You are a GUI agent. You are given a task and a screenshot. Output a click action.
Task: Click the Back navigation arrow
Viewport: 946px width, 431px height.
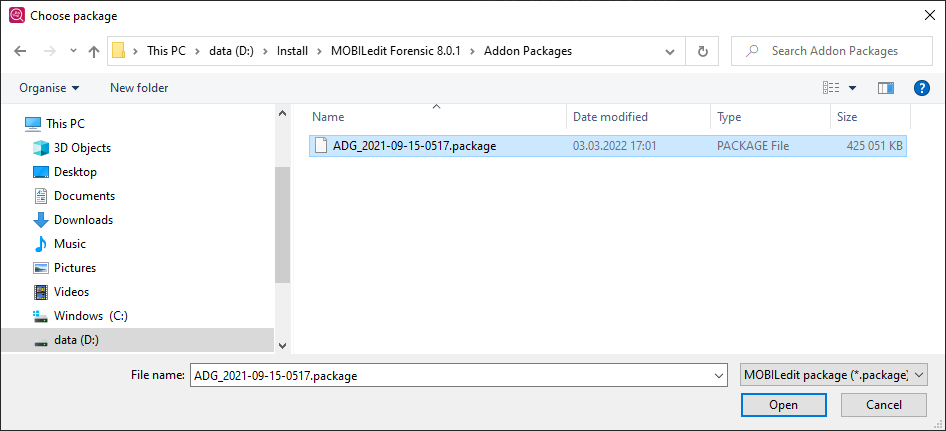click(21, 51)
